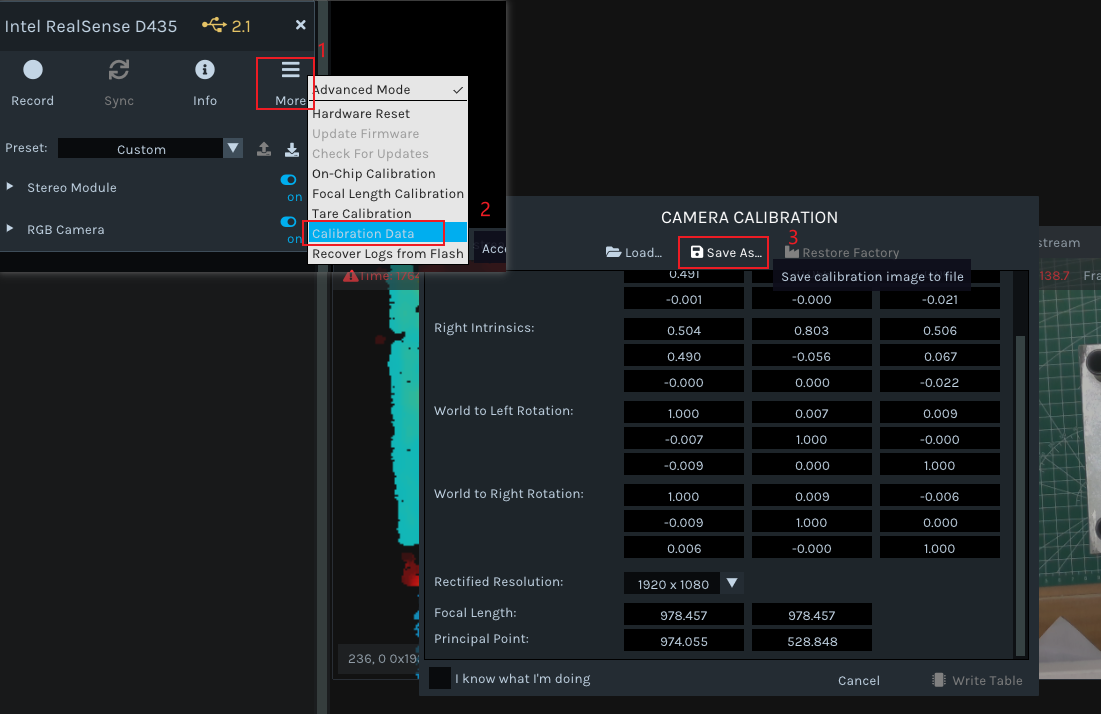Screen dimensions: 1101x714
Task: Click the Save As floppy disk icon
Action: coord(697,252)
